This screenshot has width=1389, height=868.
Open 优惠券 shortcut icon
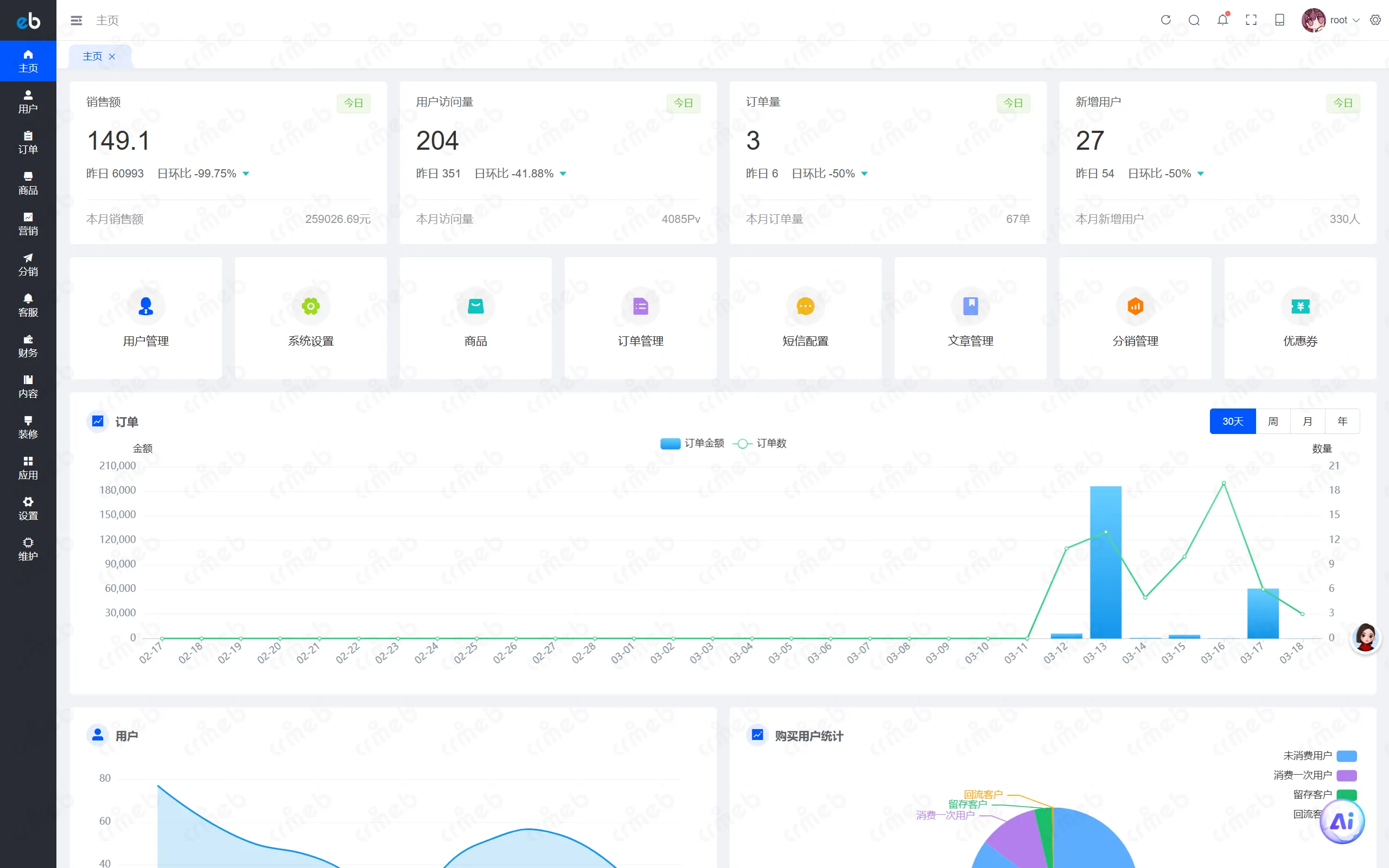(1300, 306)
